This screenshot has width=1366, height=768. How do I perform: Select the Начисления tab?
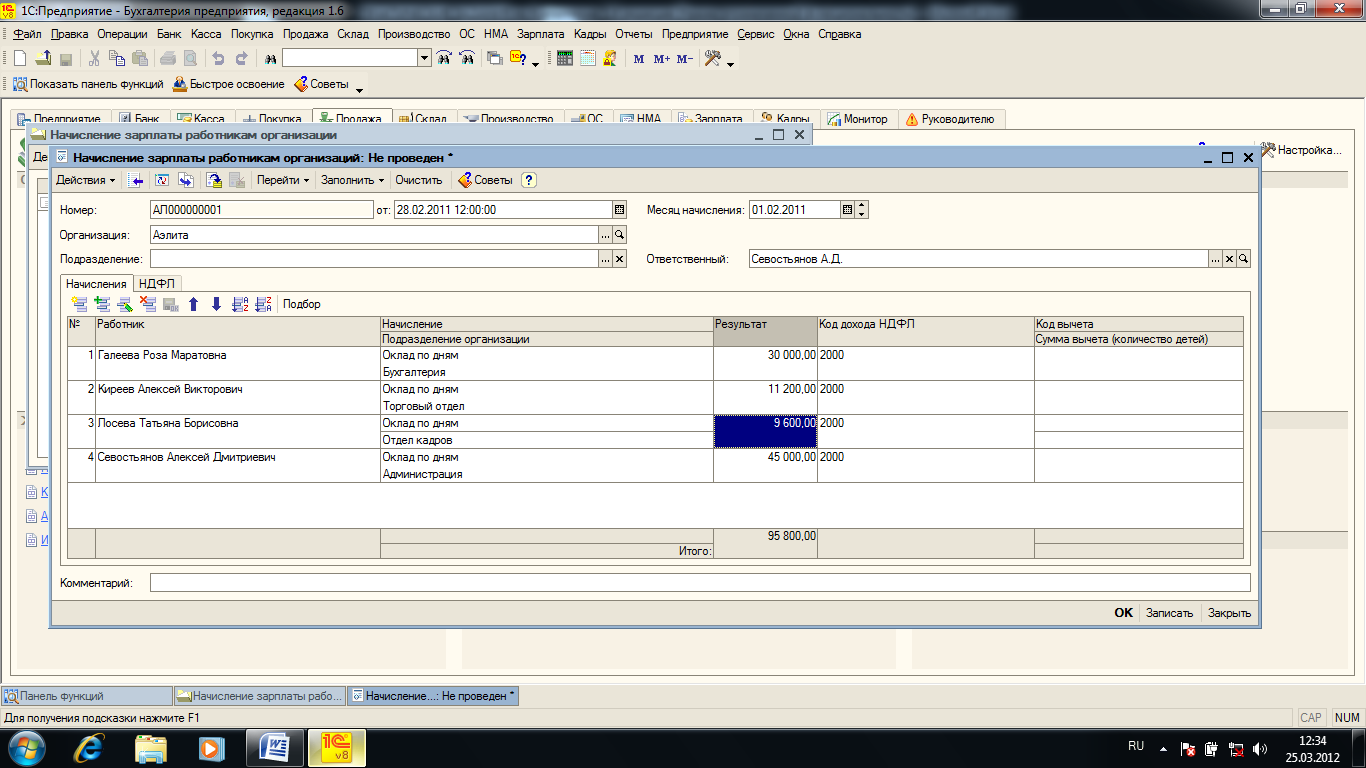[x=97, y=284]
